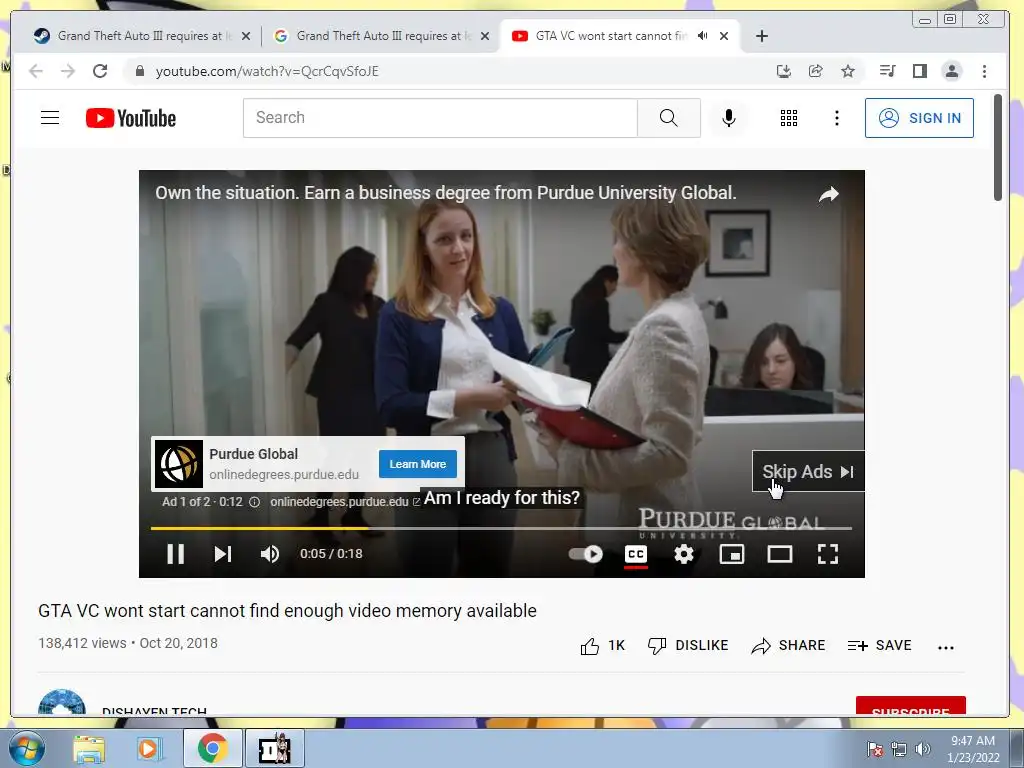Click the search magnifier button
The width and height of the screenshot is (1024, 768).
669,118
